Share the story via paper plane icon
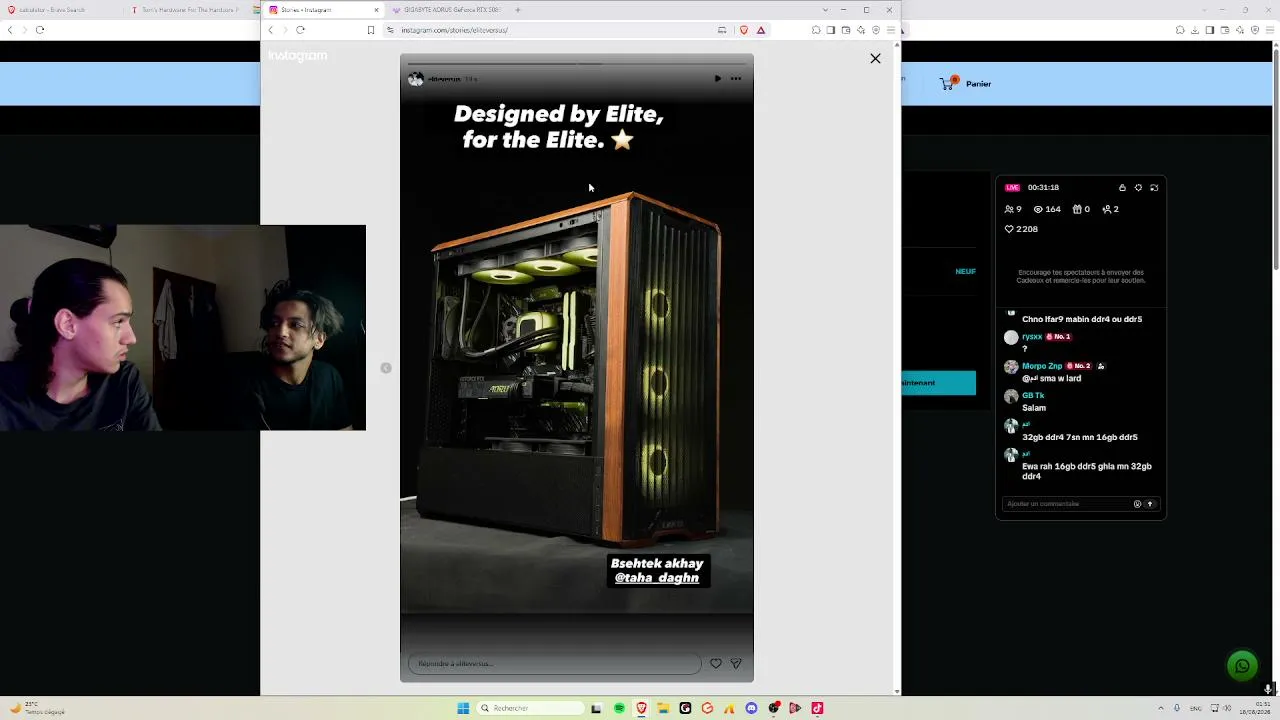1280x720 pixels. pyautogui.click(x=736, y=663)
